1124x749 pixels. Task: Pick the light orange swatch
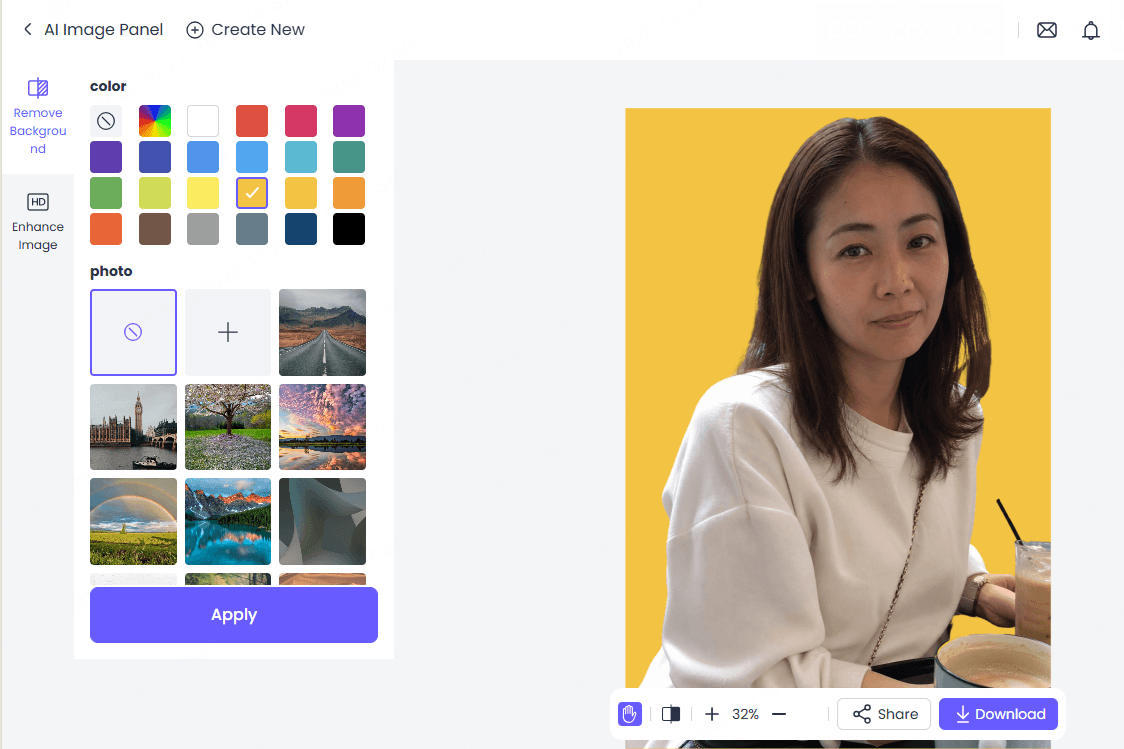click(x=349, y=193)
